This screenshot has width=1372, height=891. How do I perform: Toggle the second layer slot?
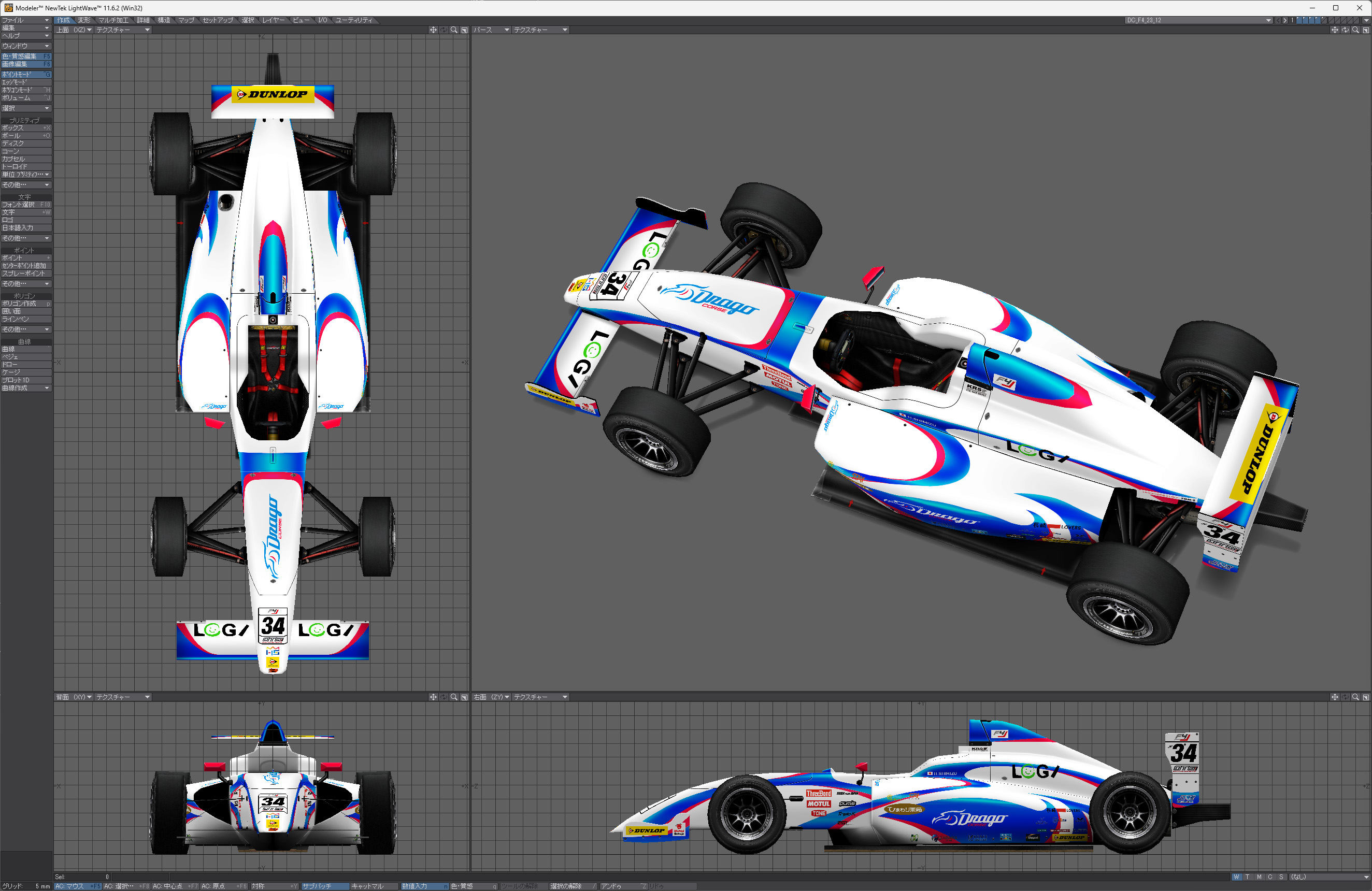(1306, 20)
